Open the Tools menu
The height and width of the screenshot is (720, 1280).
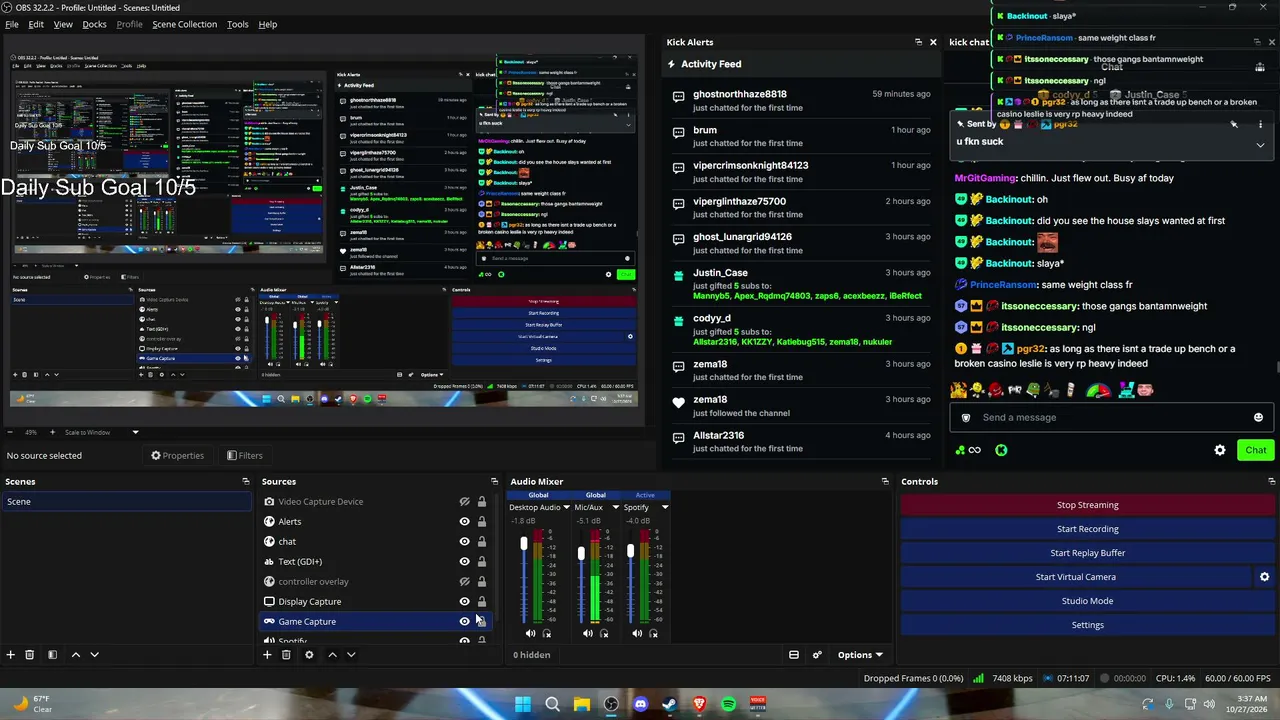tap(238, 24)
